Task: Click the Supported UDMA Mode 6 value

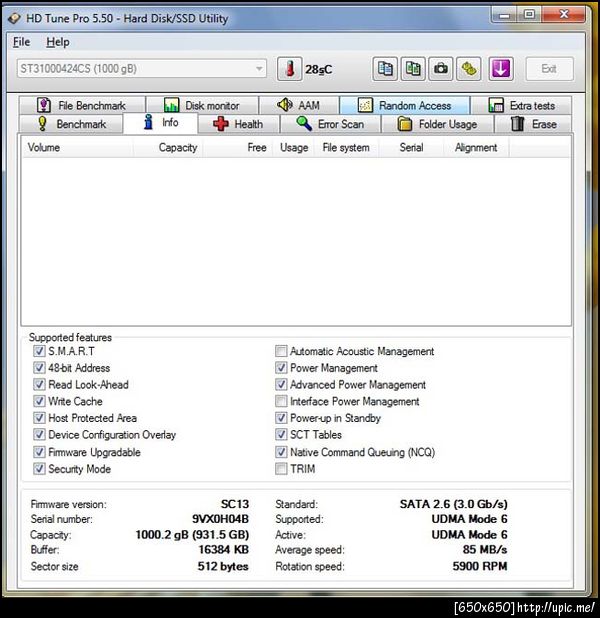Action: 470,519
